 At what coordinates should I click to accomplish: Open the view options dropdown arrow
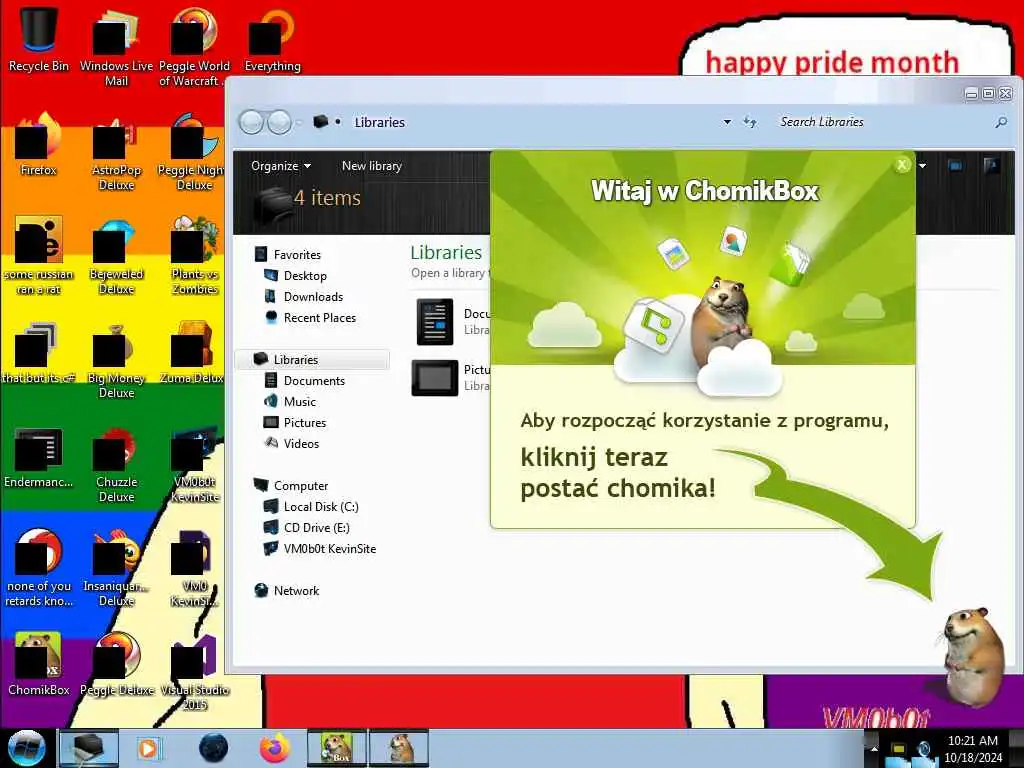click(x=922, y=166)
